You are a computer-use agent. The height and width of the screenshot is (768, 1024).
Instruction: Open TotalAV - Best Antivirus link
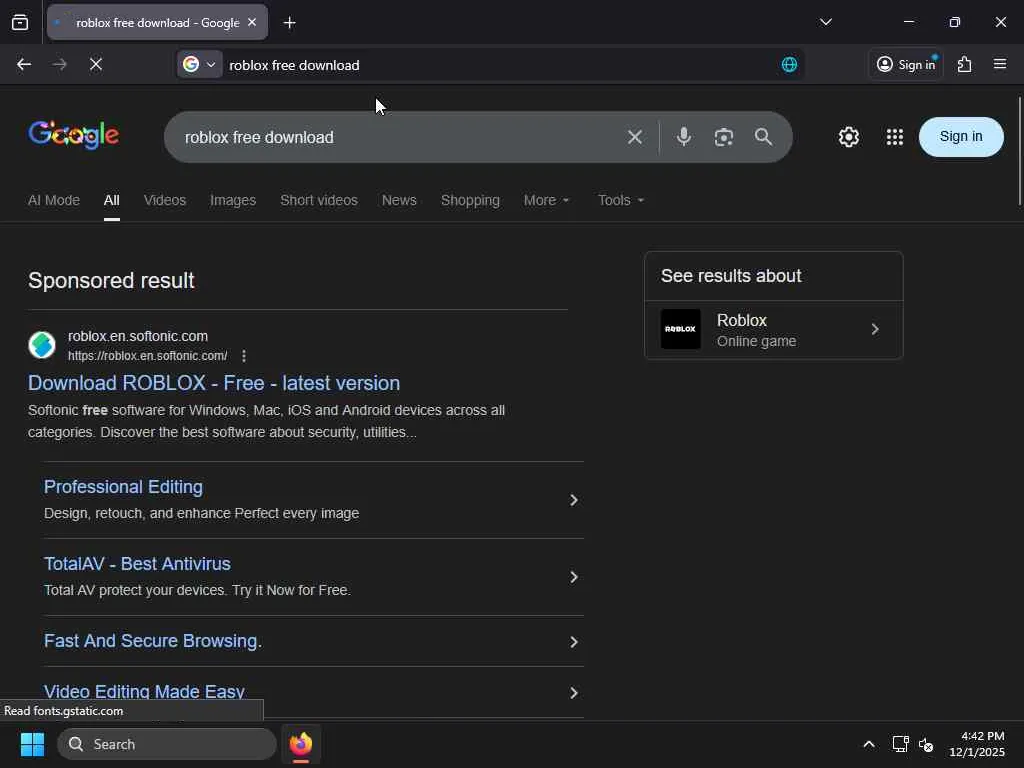[x=137, y=564]
